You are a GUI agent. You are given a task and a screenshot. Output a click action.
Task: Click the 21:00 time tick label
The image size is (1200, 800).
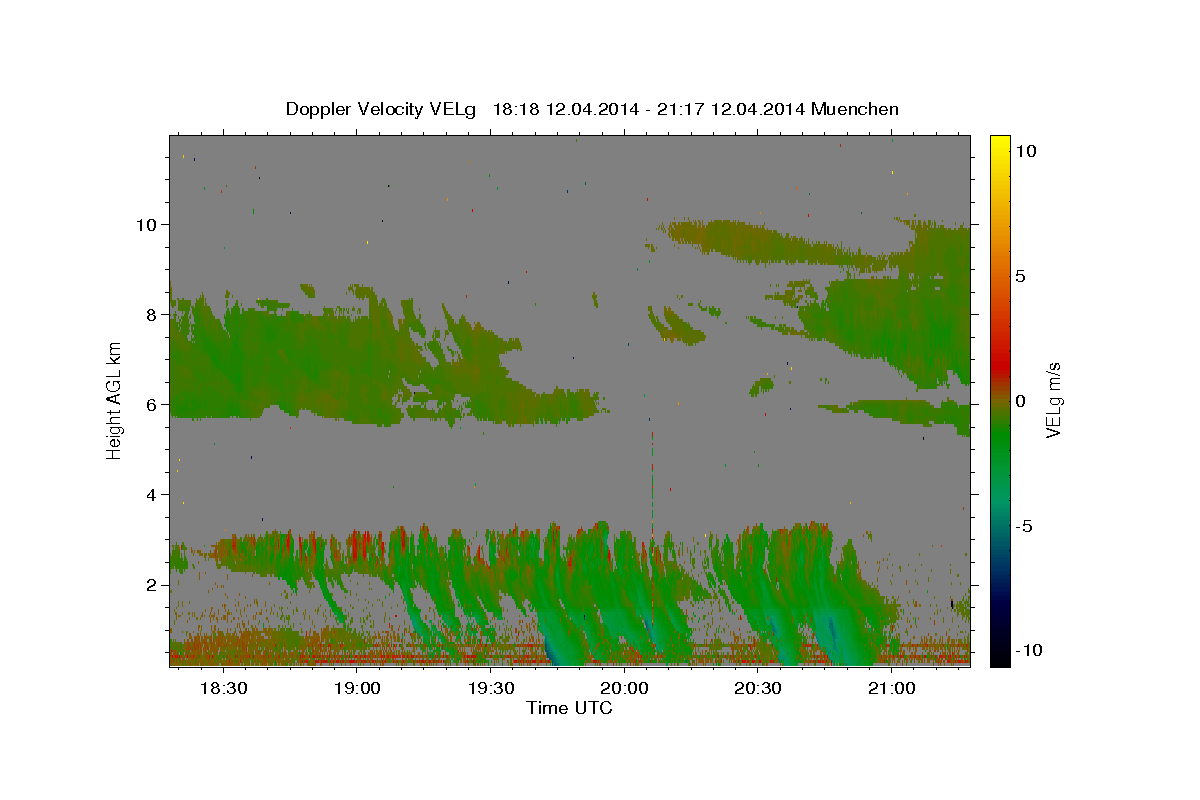click(x=891, y=689)
